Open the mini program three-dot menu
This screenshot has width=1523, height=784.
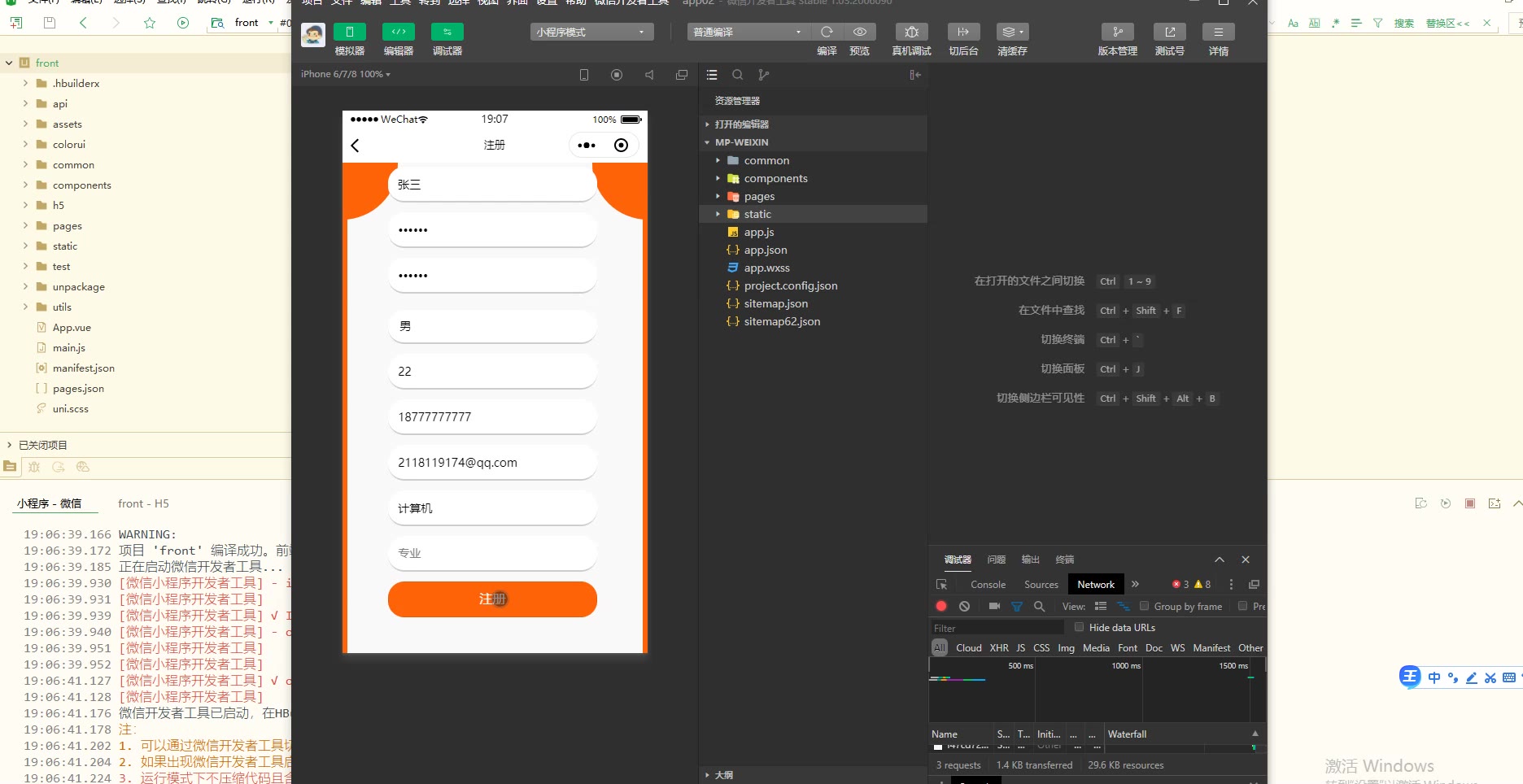tap(587, 146)
